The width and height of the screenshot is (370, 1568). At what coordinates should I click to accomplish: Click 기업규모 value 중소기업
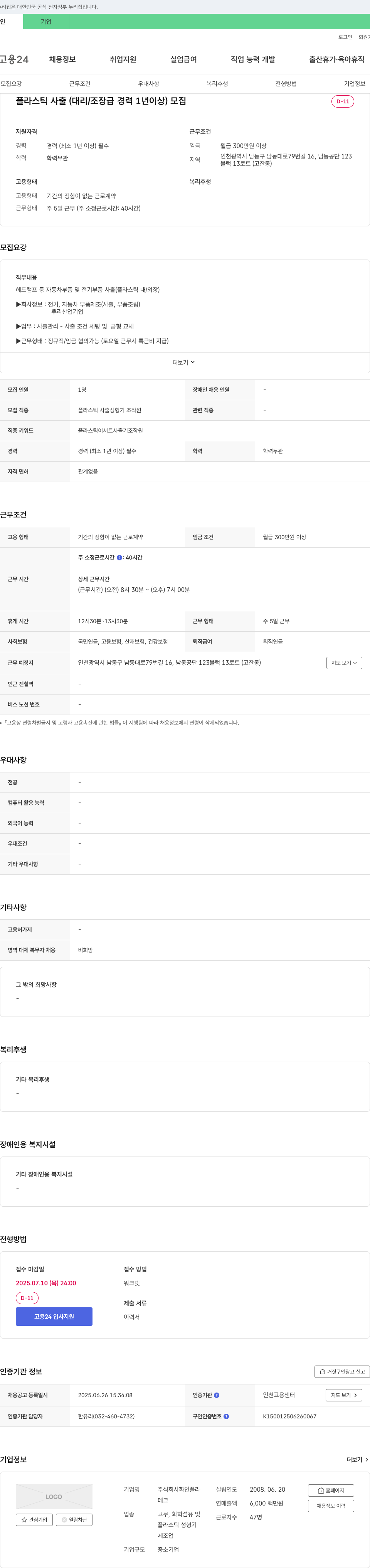coord(168,1550)
